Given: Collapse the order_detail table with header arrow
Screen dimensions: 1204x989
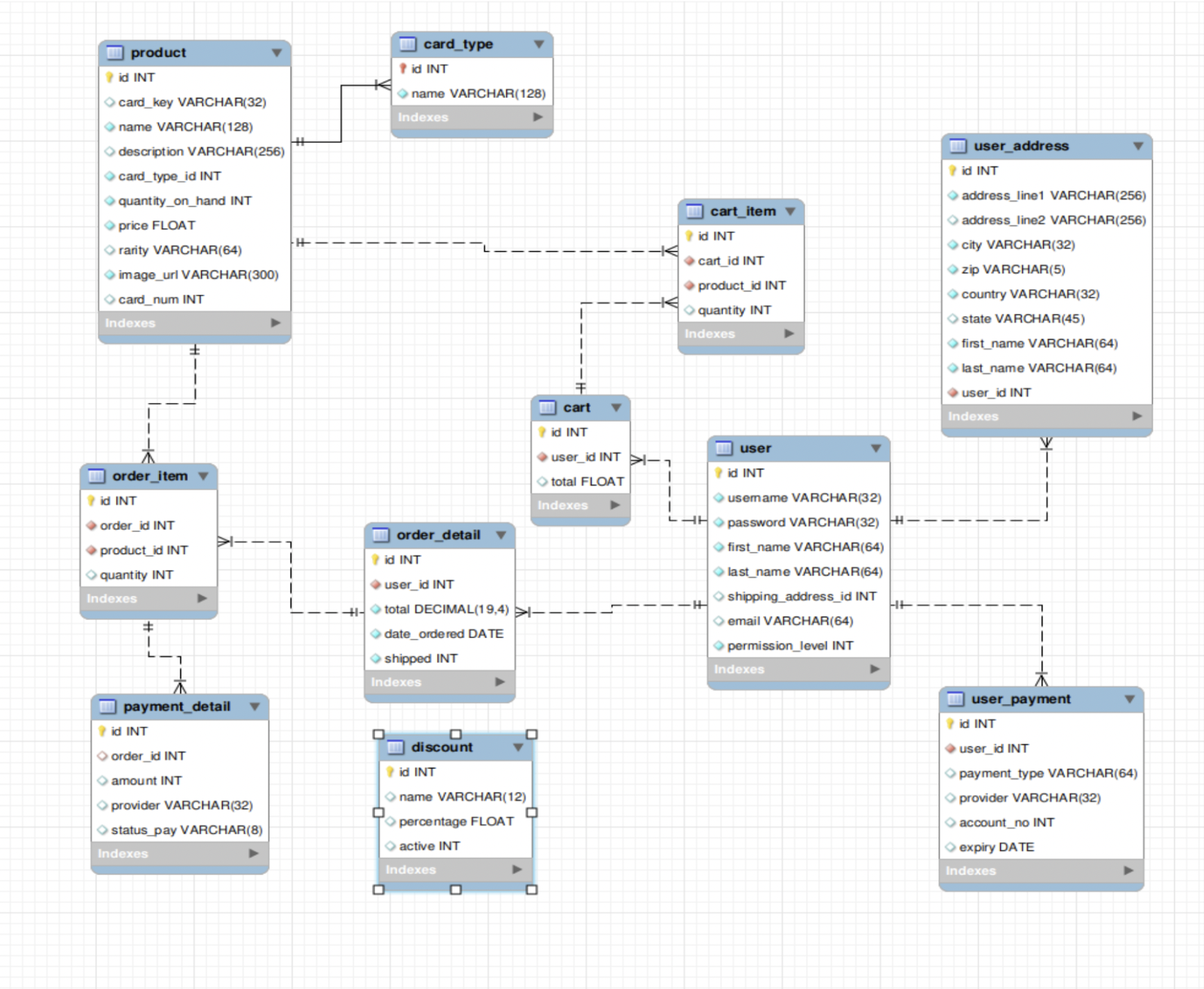Looking at the screenshot, I should [x=501, y=535].
